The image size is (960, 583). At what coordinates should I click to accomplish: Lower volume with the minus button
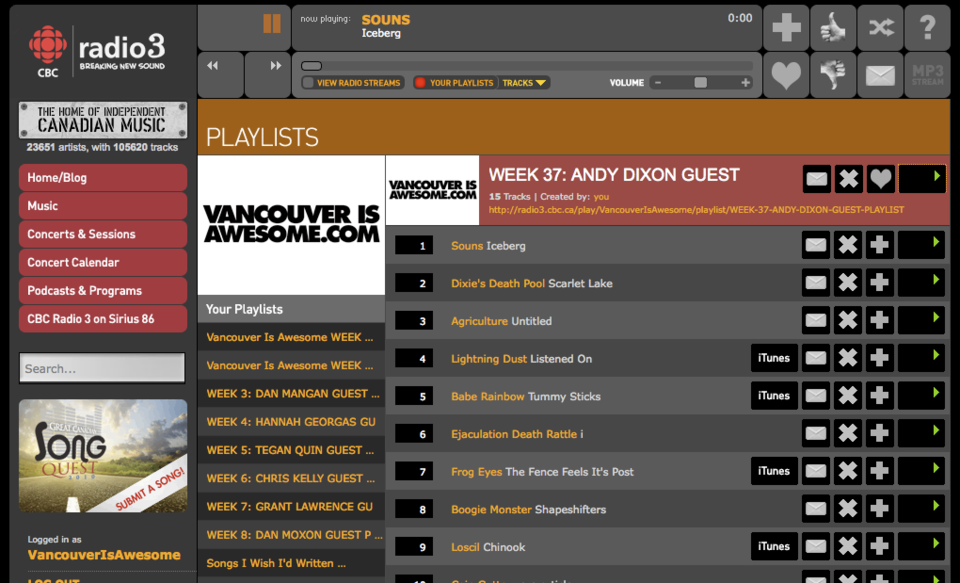click(658, 83)
